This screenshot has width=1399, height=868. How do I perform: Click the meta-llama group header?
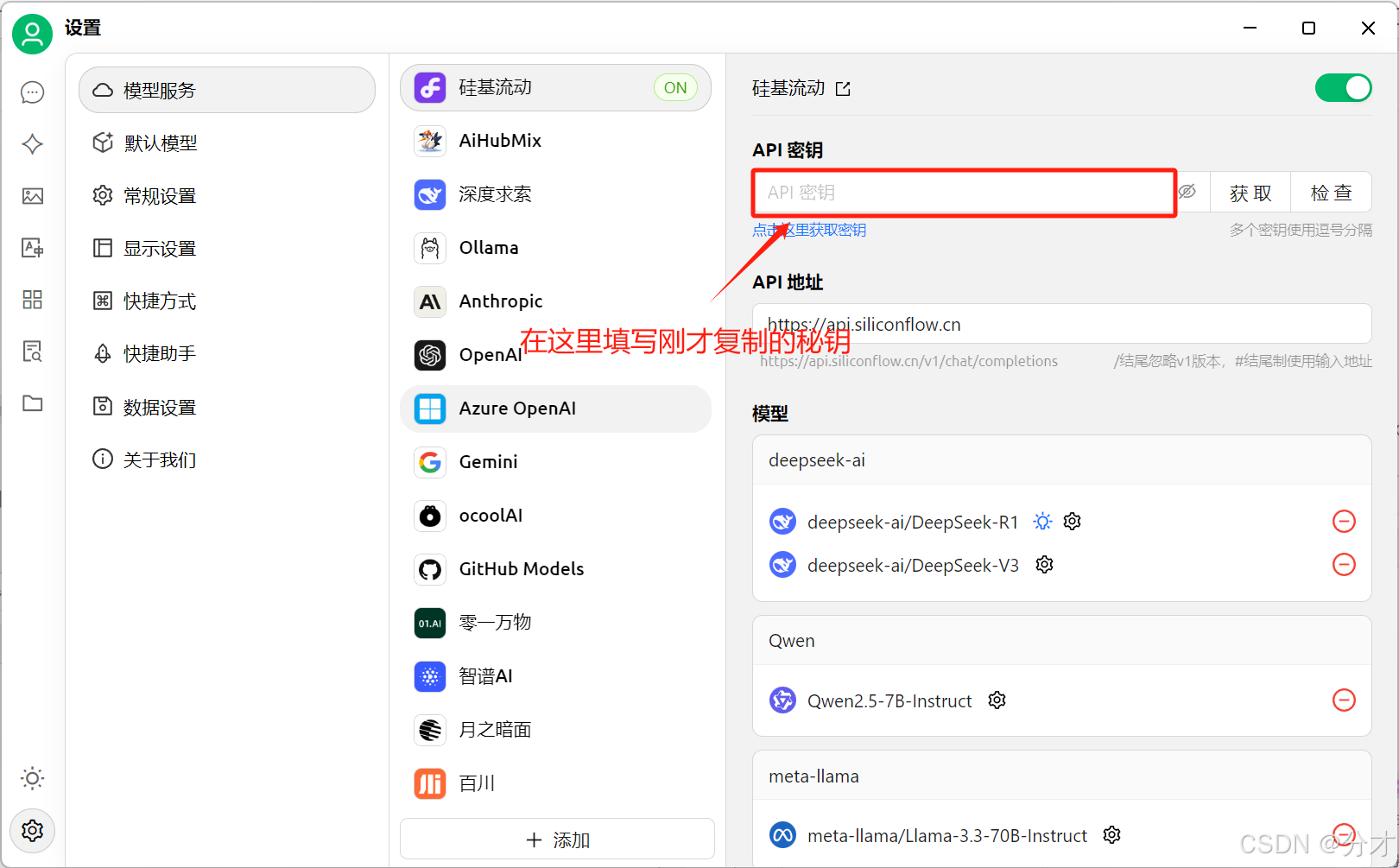click(x=1061, y=776)
